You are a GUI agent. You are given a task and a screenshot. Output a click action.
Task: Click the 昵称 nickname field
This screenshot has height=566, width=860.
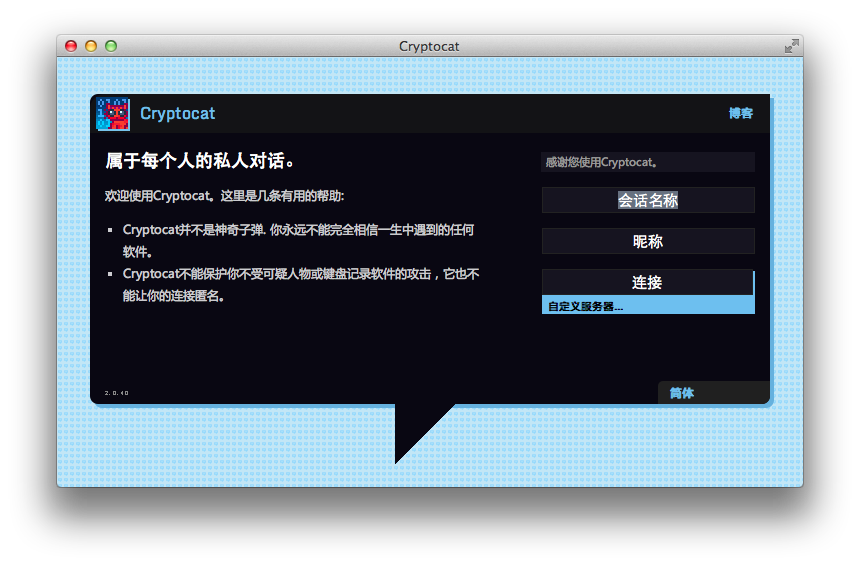tap(648, 241)
